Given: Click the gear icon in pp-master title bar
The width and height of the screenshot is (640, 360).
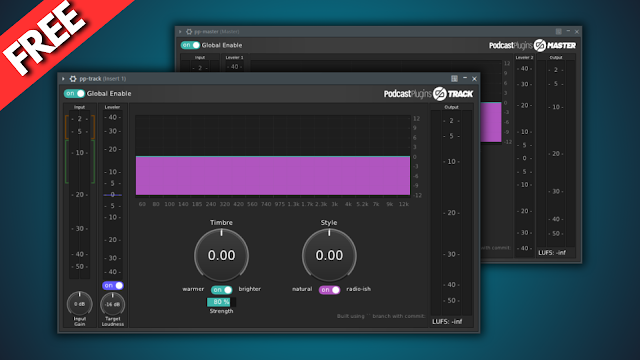Looking at the screenshot, I should coord(189,31).
